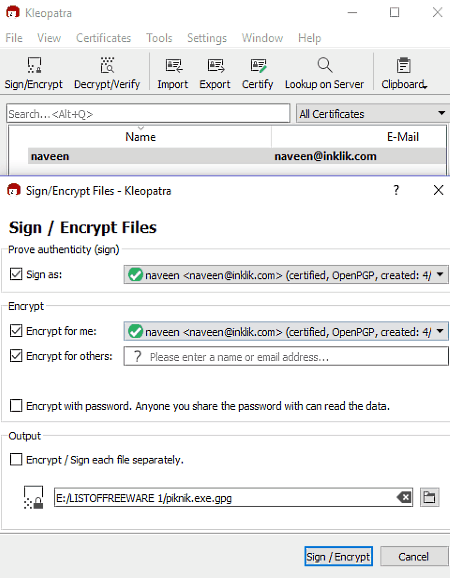This screenshot has width=450, height=578.
Task: Enable Encrypt with password option
Action: [x=16, y=406]
